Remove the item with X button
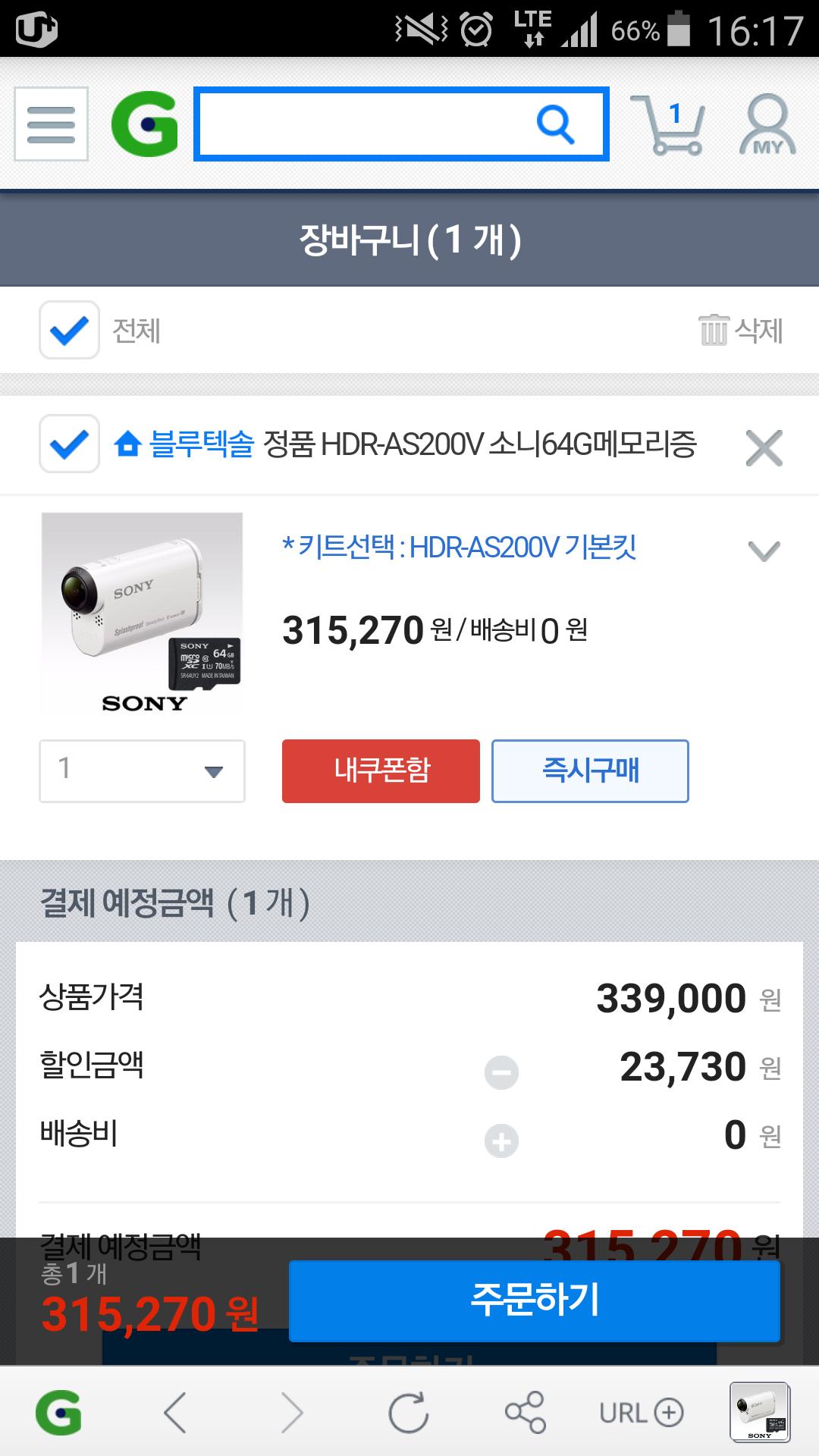 click(764, 447)
